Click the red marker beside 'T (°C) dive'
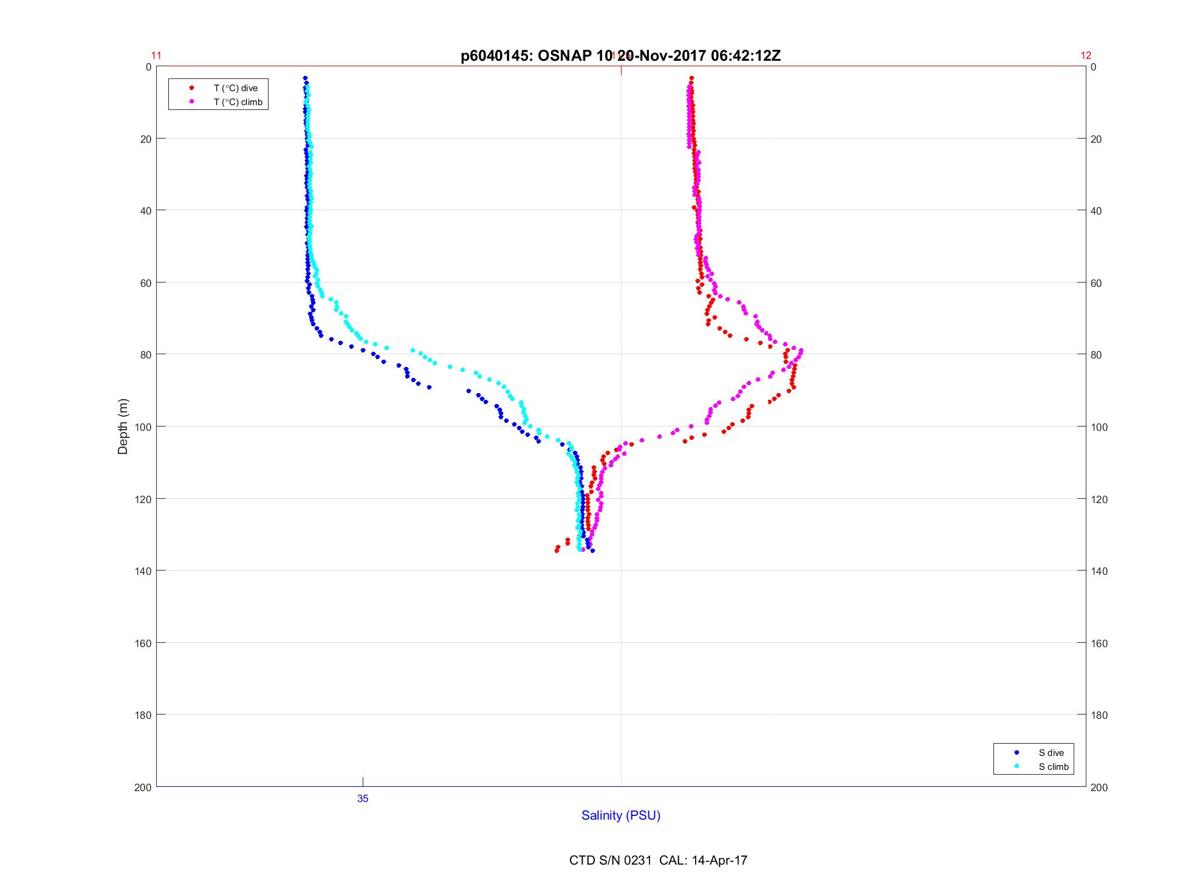This screenshot has height=885, width=1200. [191, 88]
